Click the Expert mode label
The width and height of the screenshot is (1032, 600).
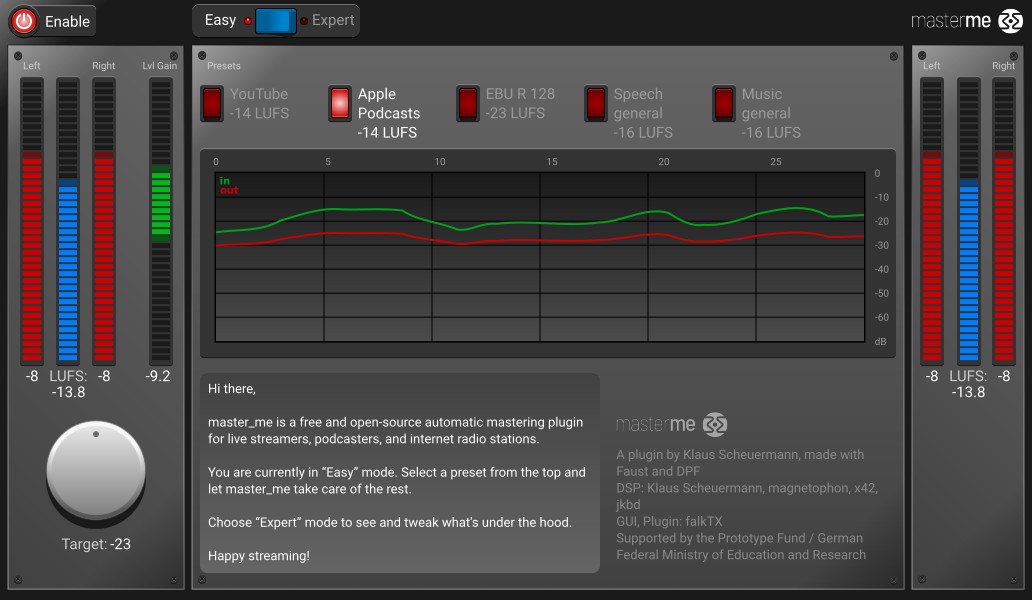(333, 21)
